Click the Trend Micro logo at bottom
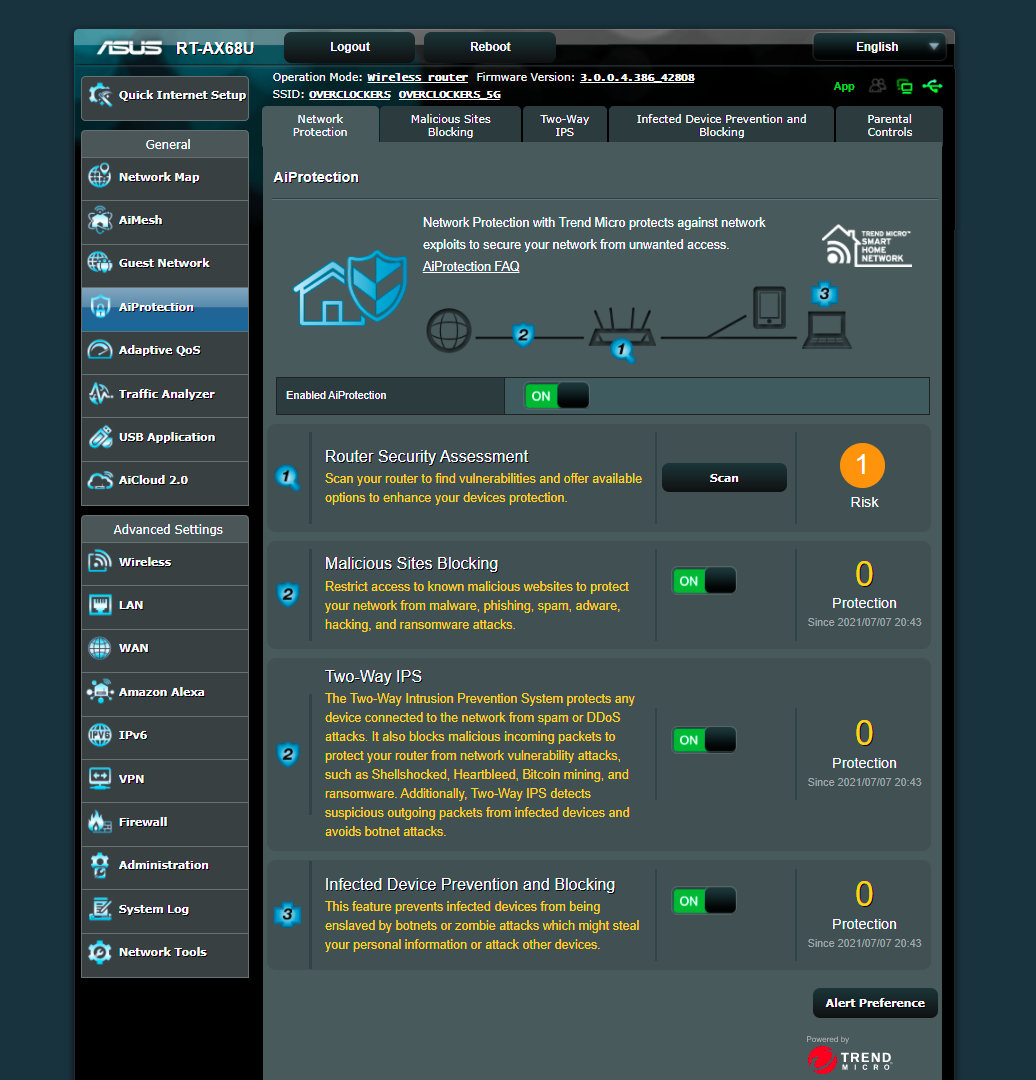The width and height of the screenshot is (1036, 1080). click(x=850, y=1059)
